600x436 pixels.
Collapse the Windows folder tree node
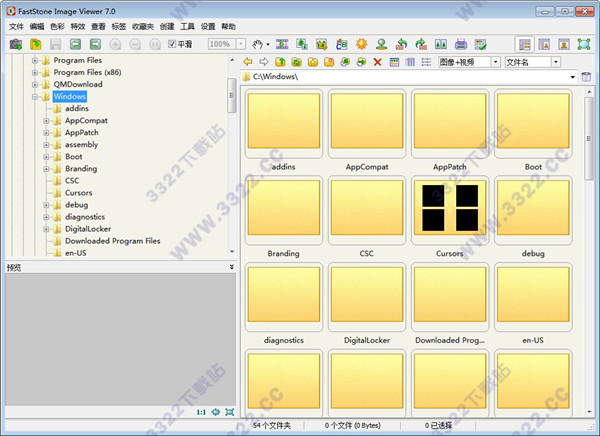[x=35, y=96]
